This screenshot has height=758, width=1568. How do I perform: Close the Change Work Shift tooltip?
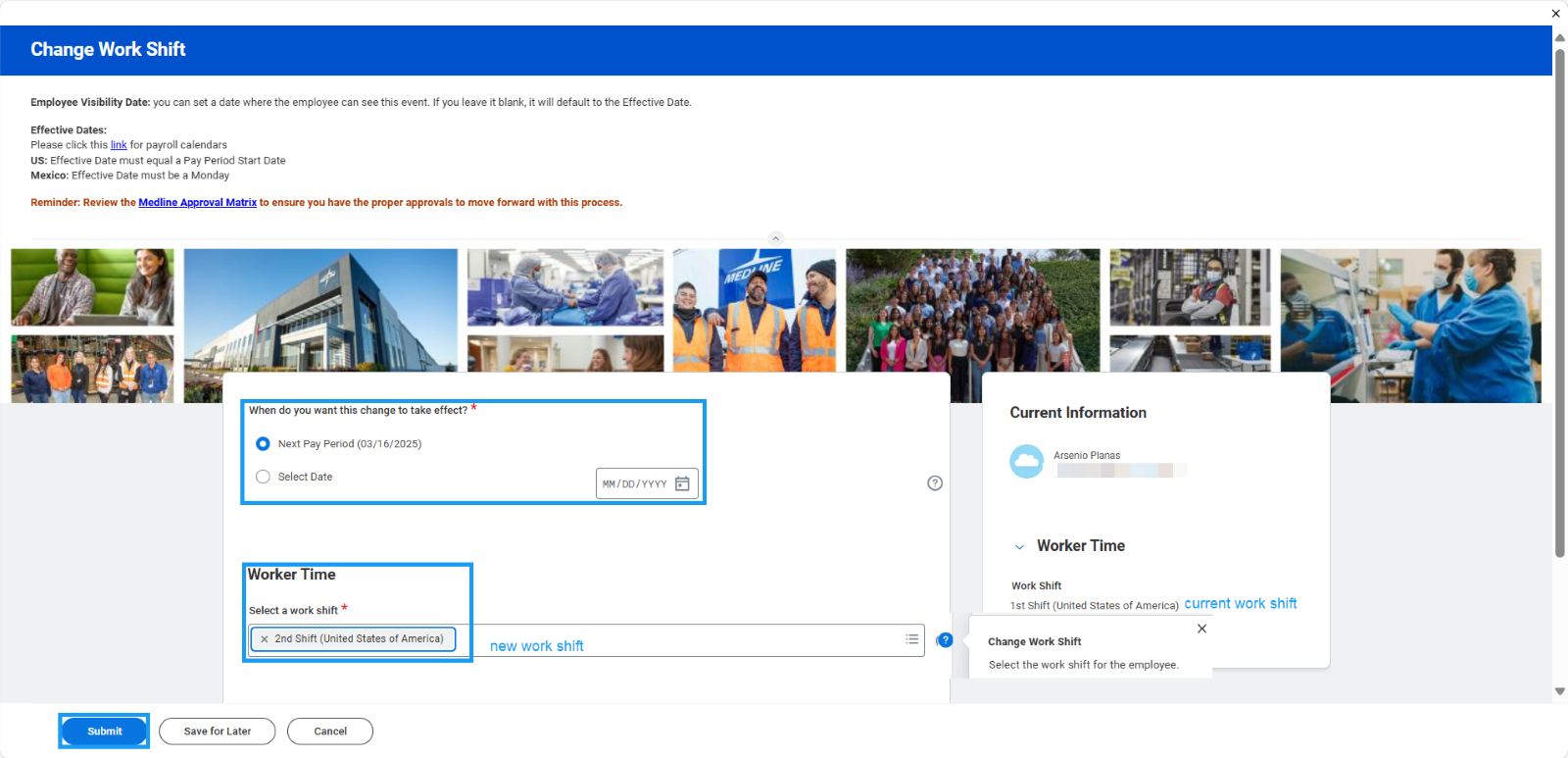[1201, 629]
